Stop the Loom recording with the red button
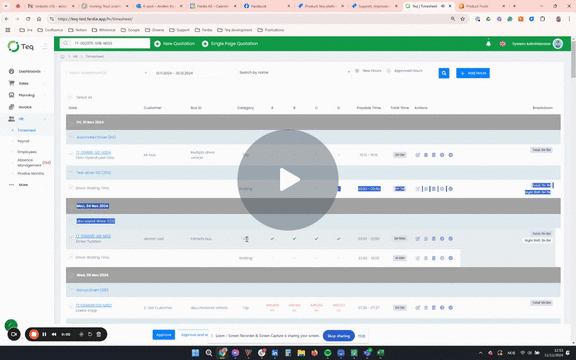The image size is (576, 360). pos(34,334)
